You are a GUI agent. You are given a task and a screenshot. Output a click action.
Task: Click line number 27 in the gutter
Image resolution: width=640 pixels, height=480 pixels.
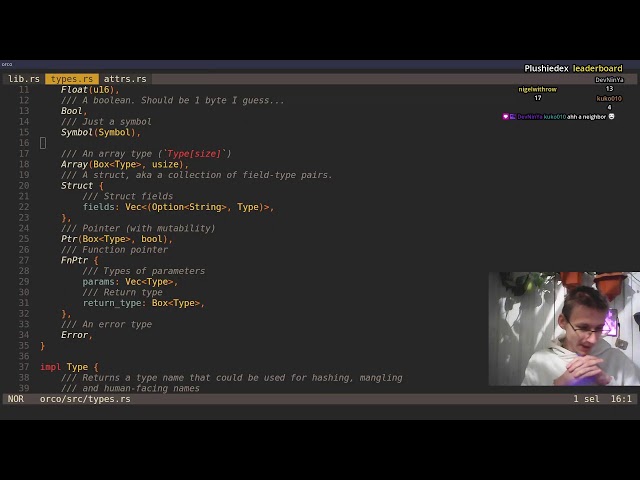(x=24, y=260)
